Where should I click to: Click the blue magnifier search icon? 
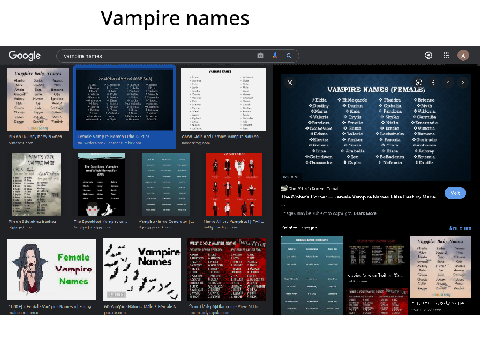click(x=289, y=56)
